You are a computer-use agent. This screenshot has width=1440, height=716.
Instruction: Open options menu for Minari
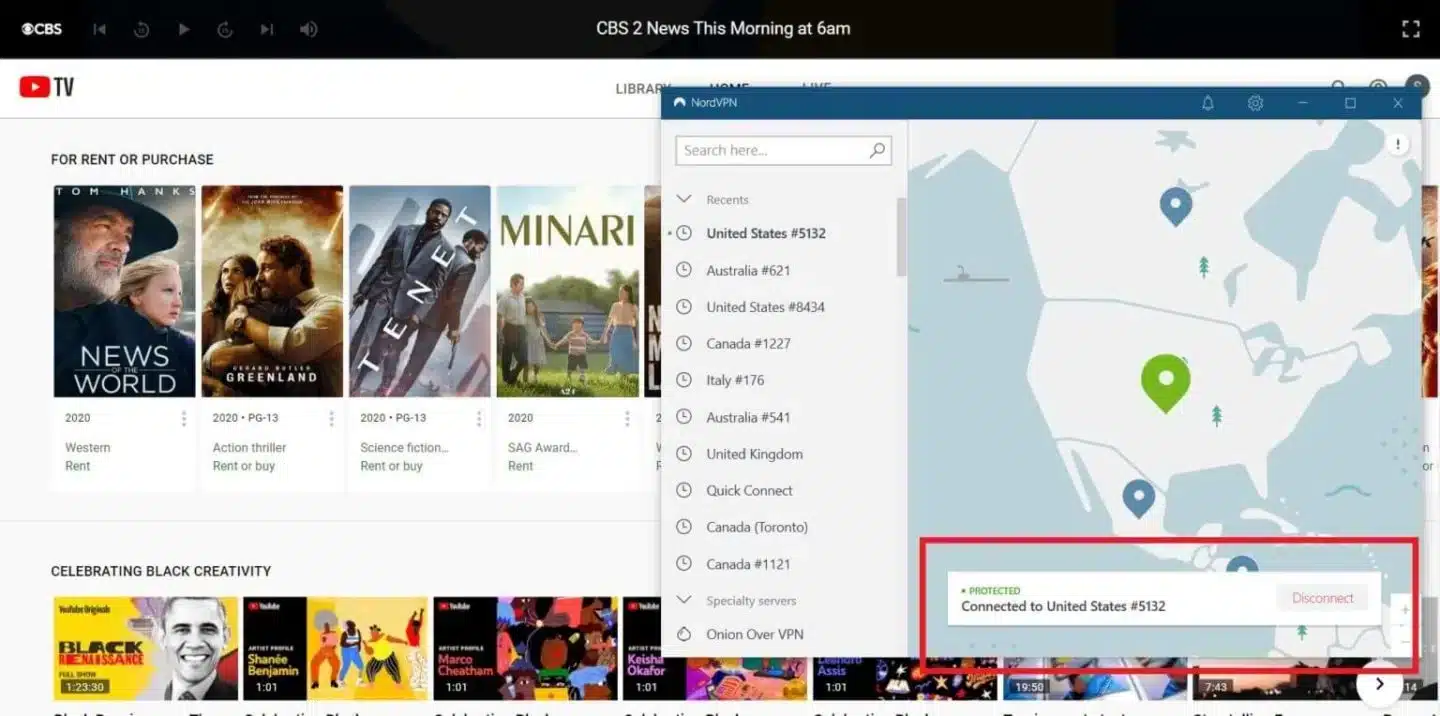point(627,419)
